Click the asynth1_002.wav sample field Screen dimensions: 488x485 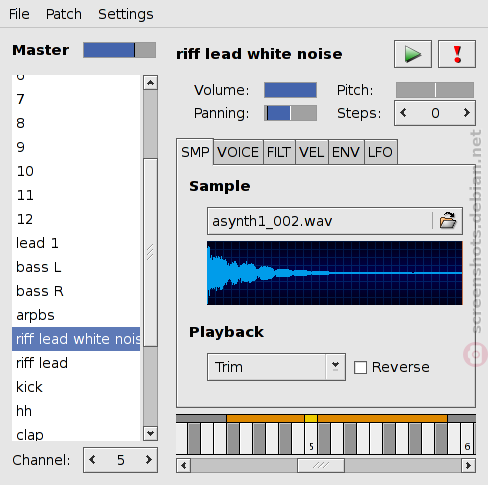click(x=320, y=221)
